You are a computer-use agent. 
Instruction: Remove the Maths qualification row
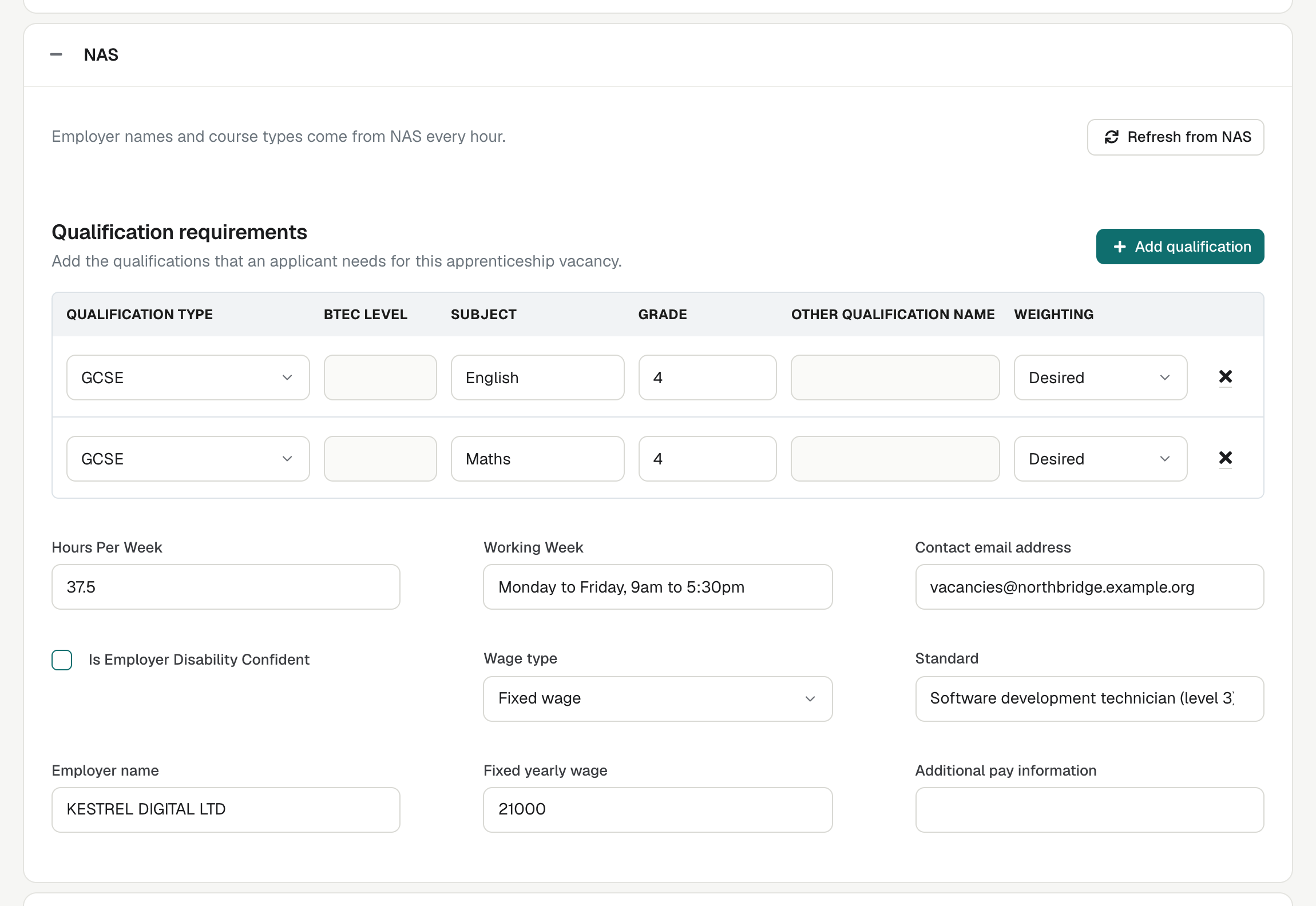click(x=1225, y=458)
